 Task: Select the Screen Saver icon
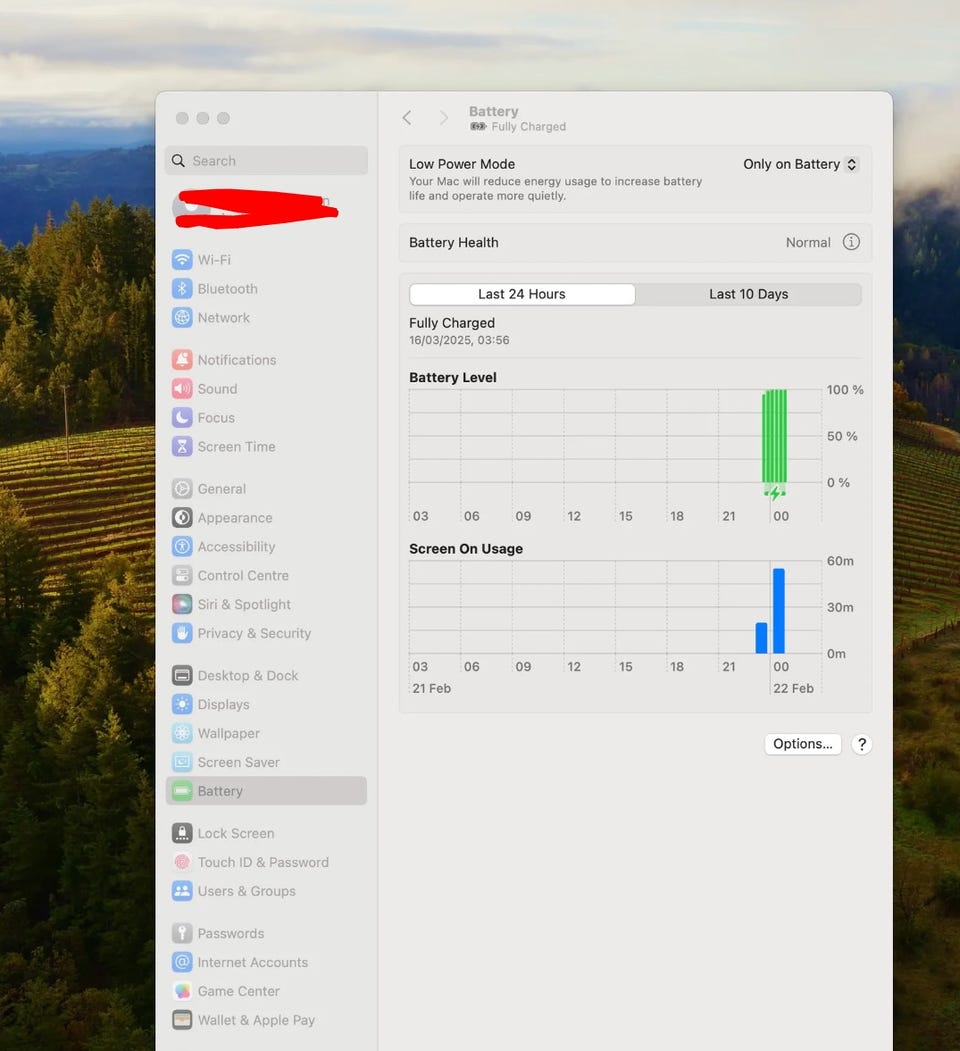(182, 761)
